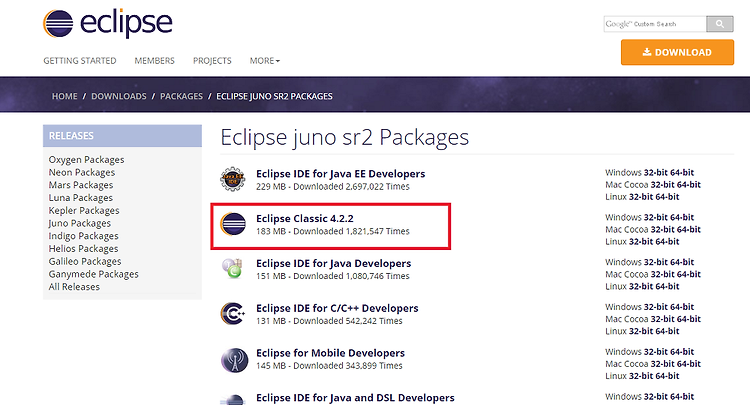Download Mobile Developers Linux 32-bit
This screenshot has width=750, height=405.
pos(641,376)
